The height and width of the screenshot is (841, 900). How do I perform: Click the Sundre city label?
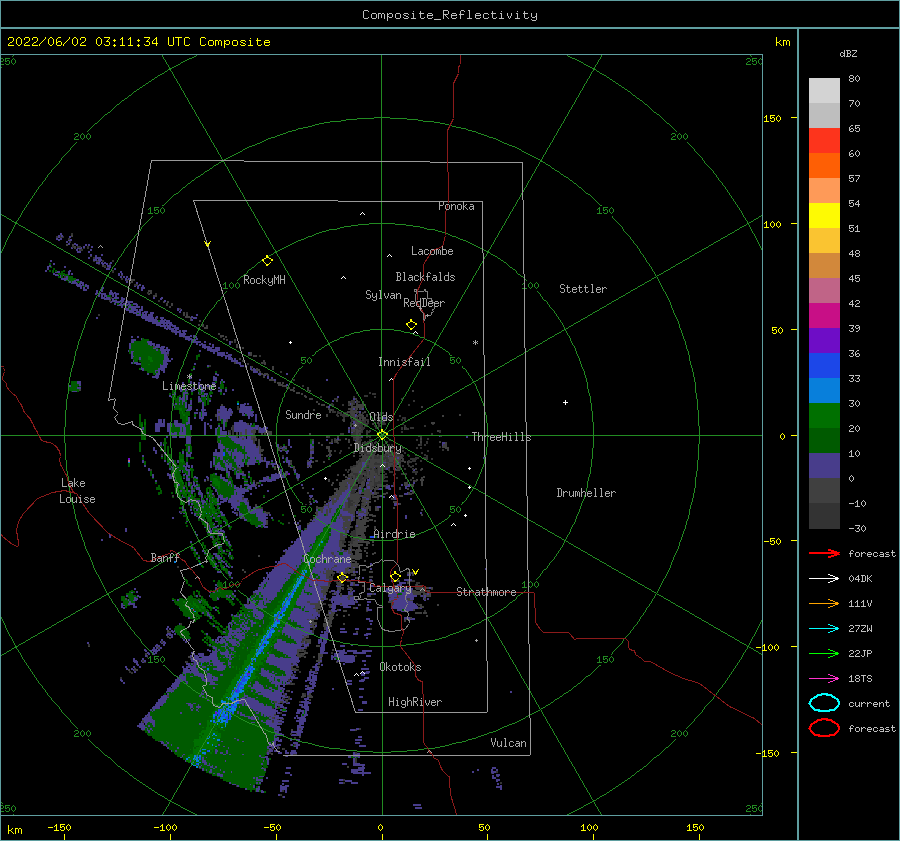(303, 414)
